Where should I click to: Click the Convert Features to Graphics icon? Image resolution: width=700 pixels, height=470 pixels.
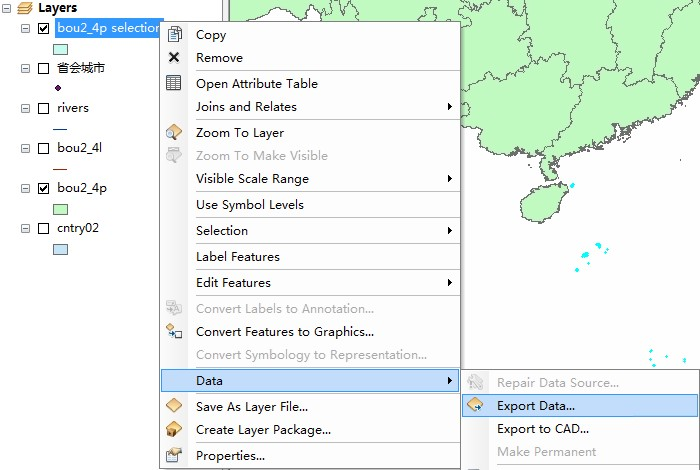(174, 332)
